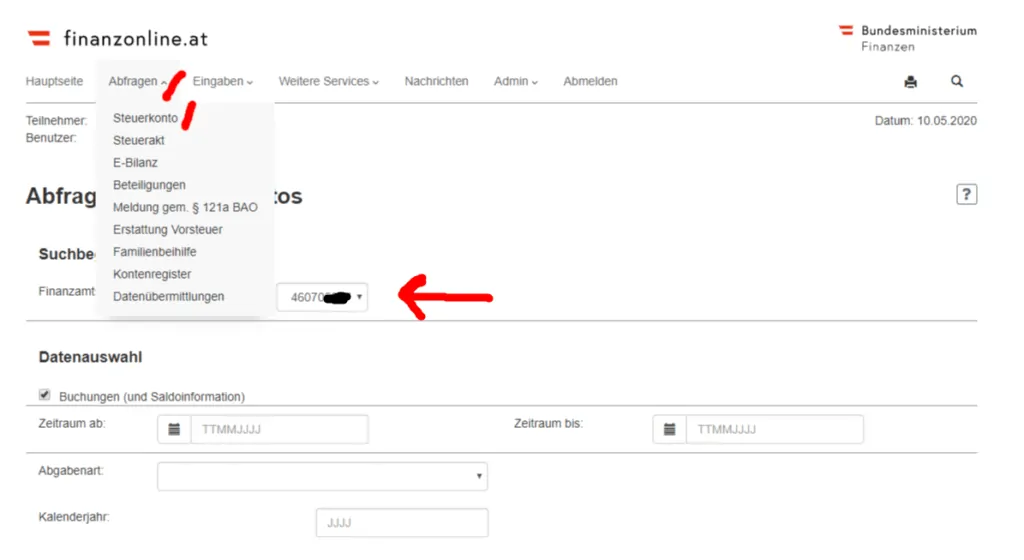Open the Finanzamt number dropdown
Viewport: 1024px width, 560px height.
tap(321, 297)
